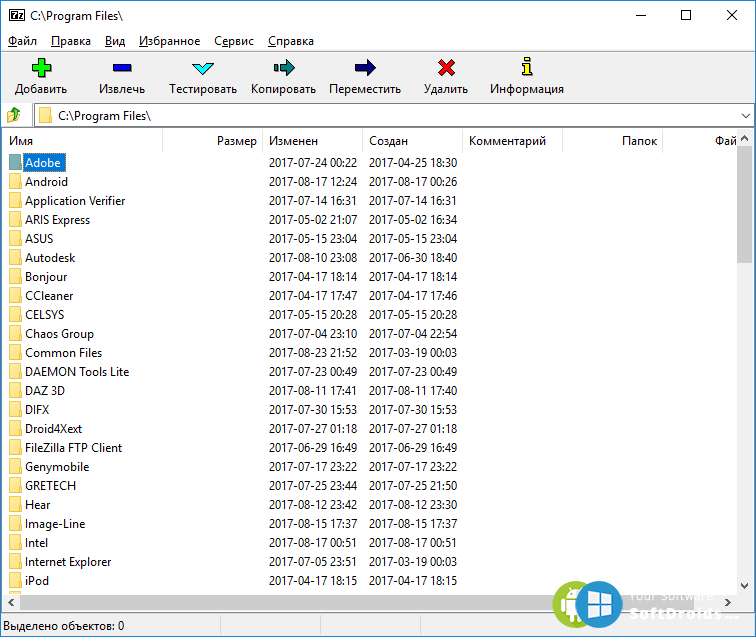Sort by Папок column header

pyautogui.click(x=613, y=141)
